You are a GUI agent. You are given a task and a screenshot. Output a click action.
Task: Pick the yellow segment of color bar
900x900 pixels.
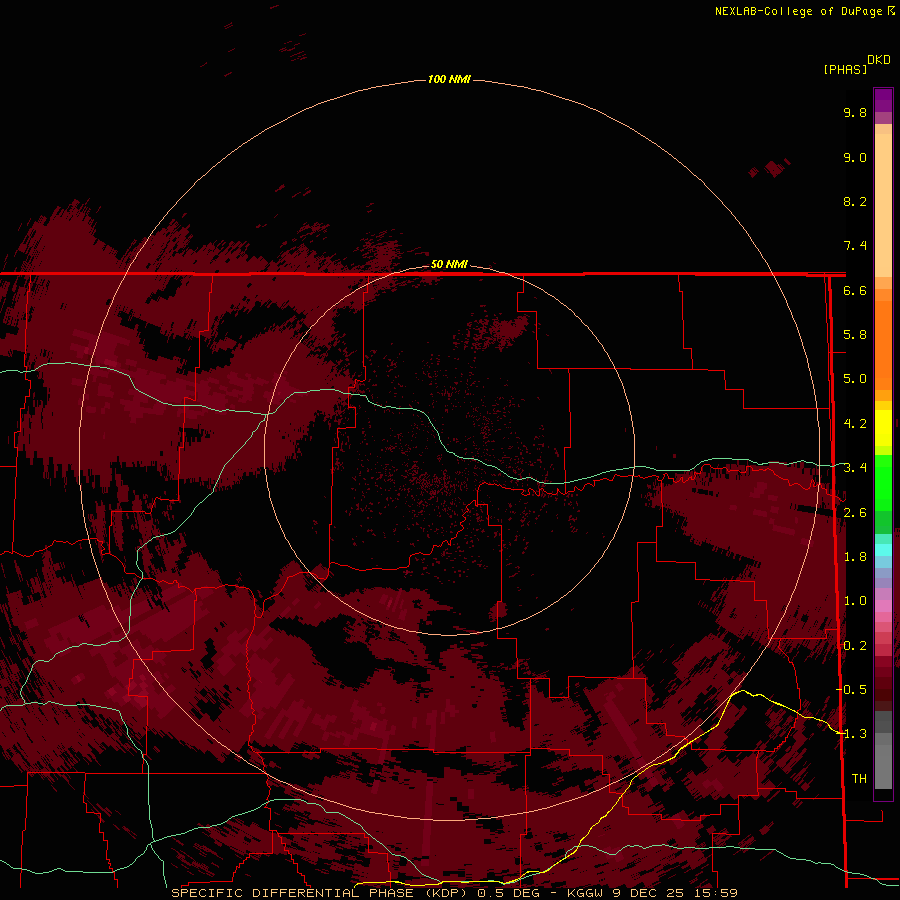883,428
